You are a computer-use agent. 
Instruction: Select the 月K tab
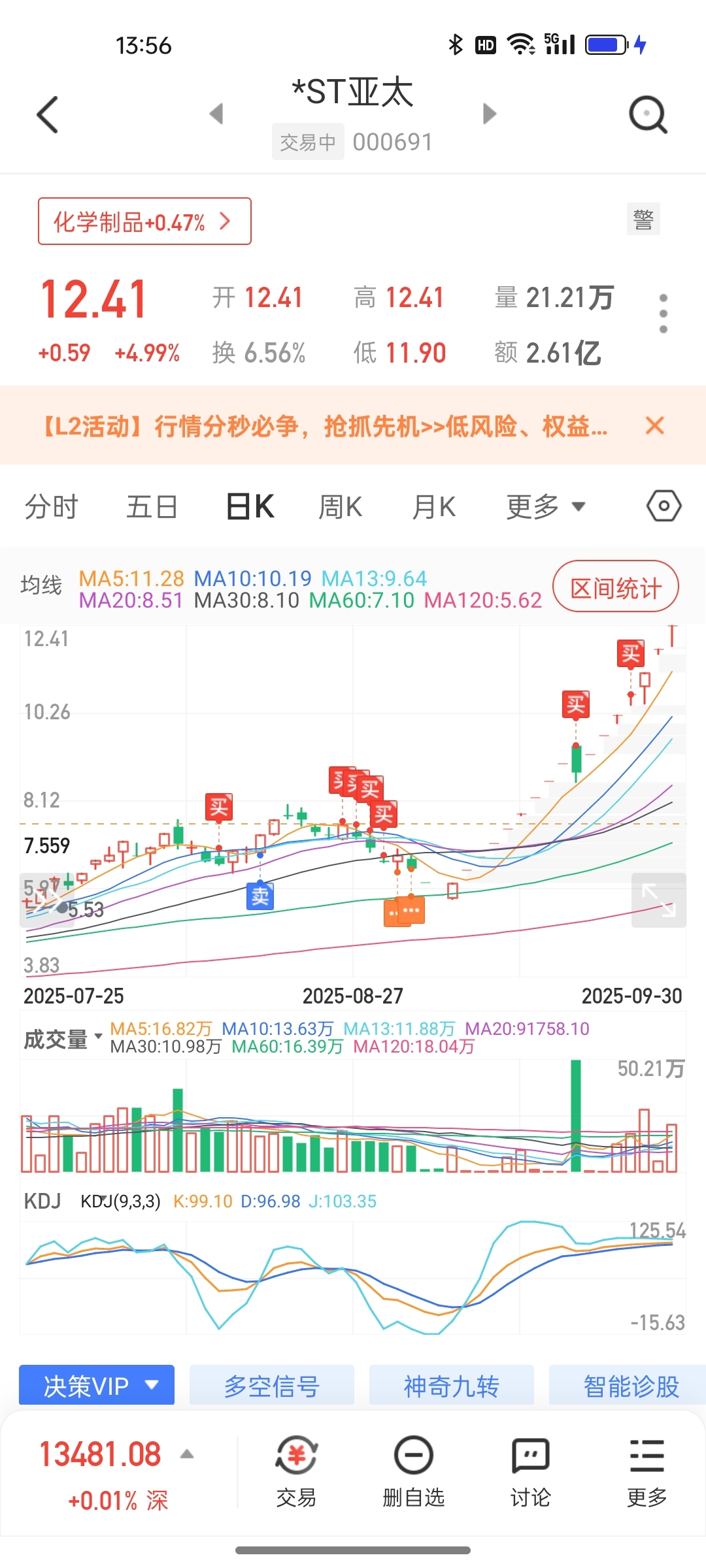[434, 507]
